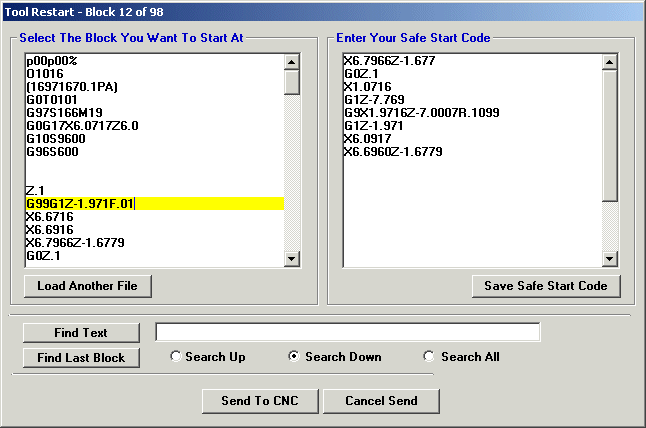
Task: Focus the find text input field
Action: 348,332
